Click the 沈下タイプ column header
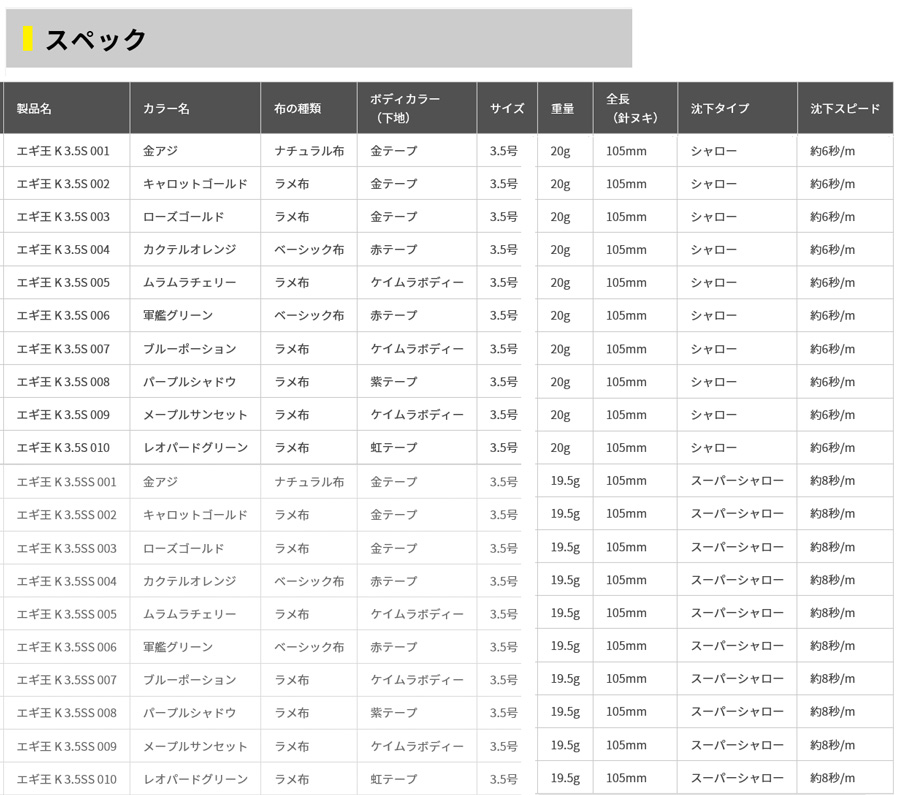 pyautogui.click(x=720, y=108)
